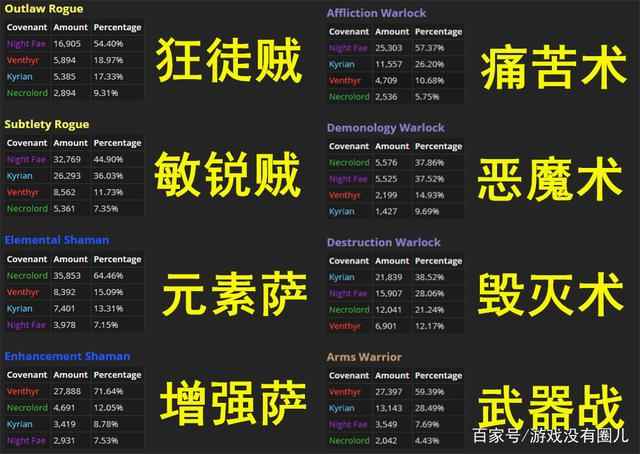
Task: Select the 21.24% percentage cell
Action: [429, 309]
